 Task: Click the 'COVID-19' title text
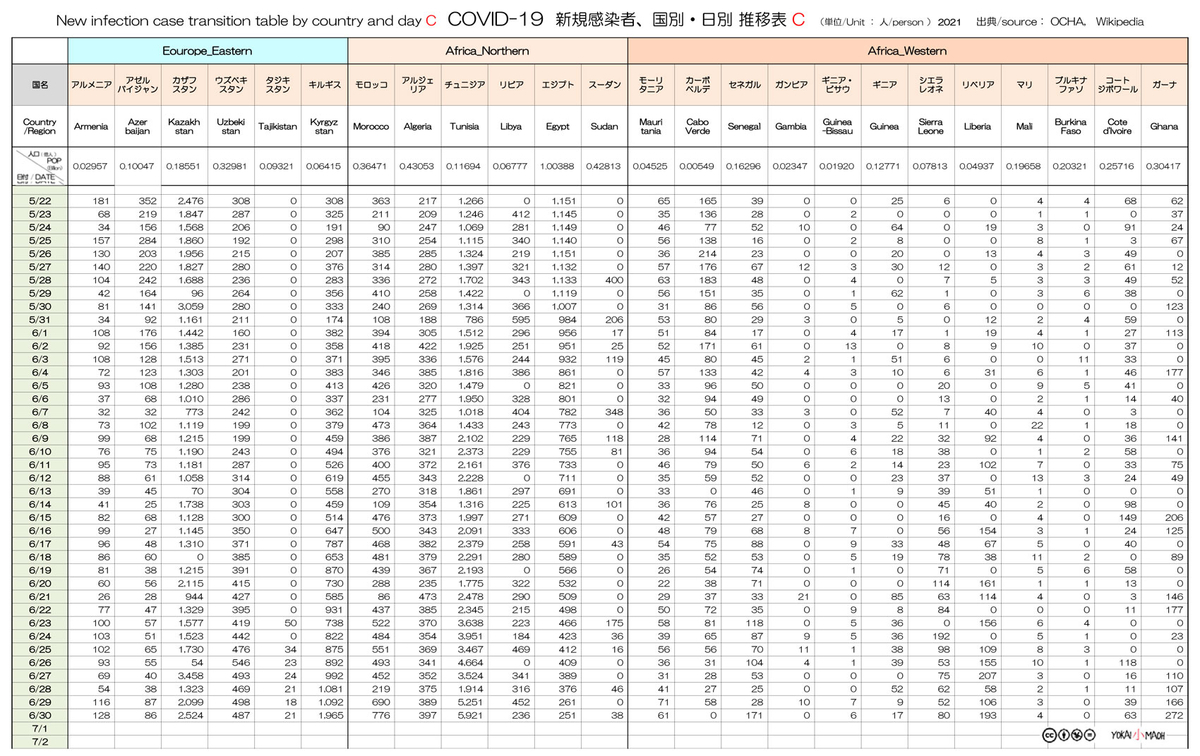pos(494,19)
